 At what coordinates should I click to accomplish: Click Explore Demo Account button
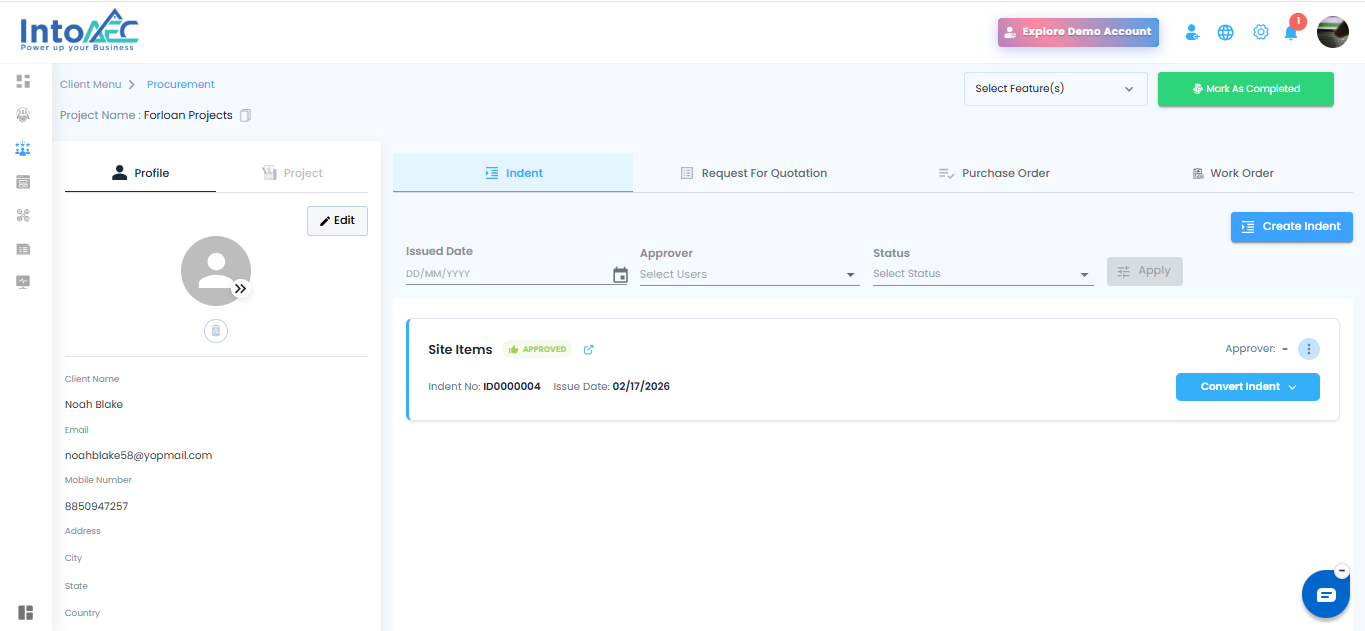pos(1078,32)
